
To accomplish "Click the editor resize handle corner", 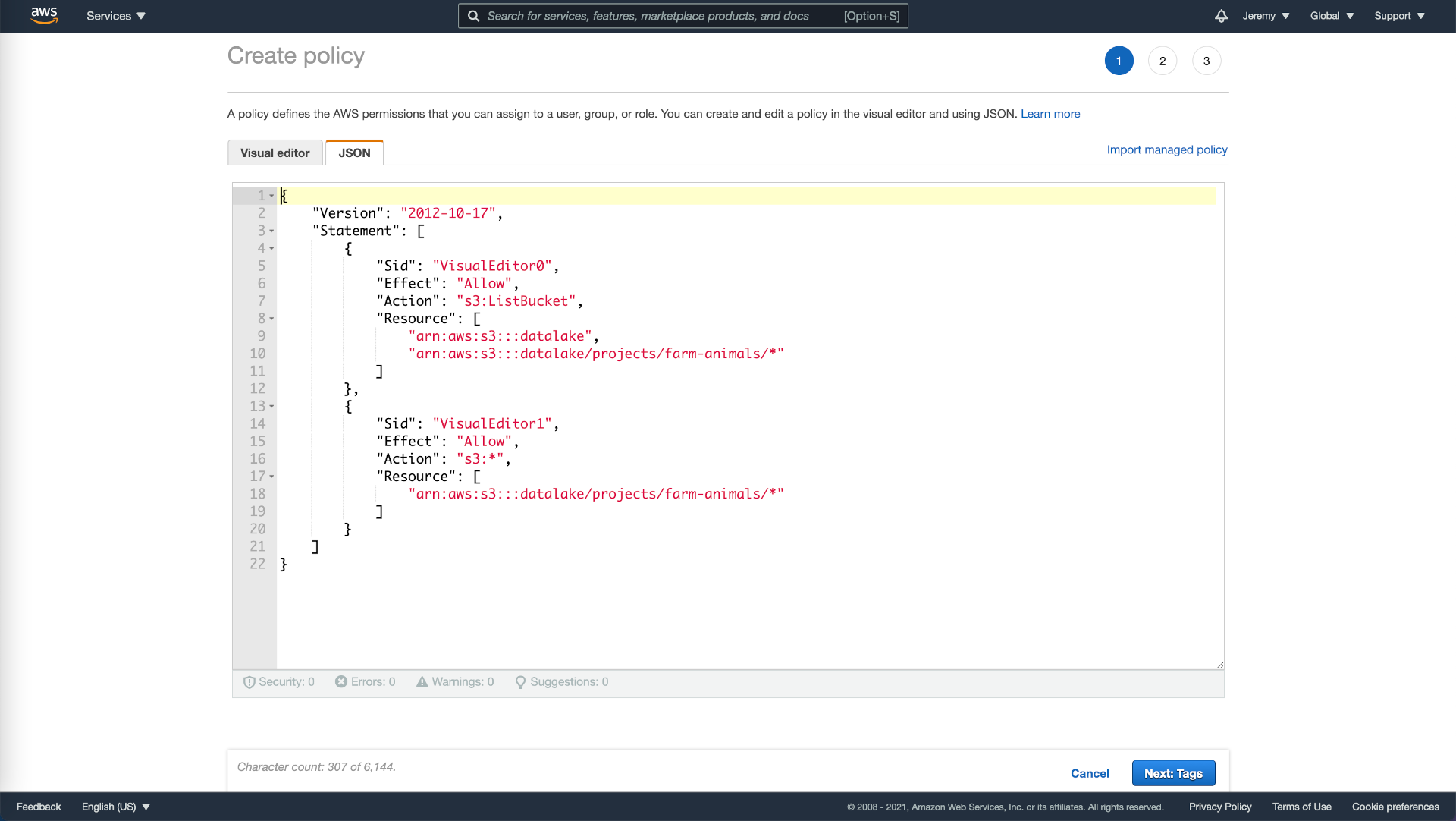I will pos(1219,665).
